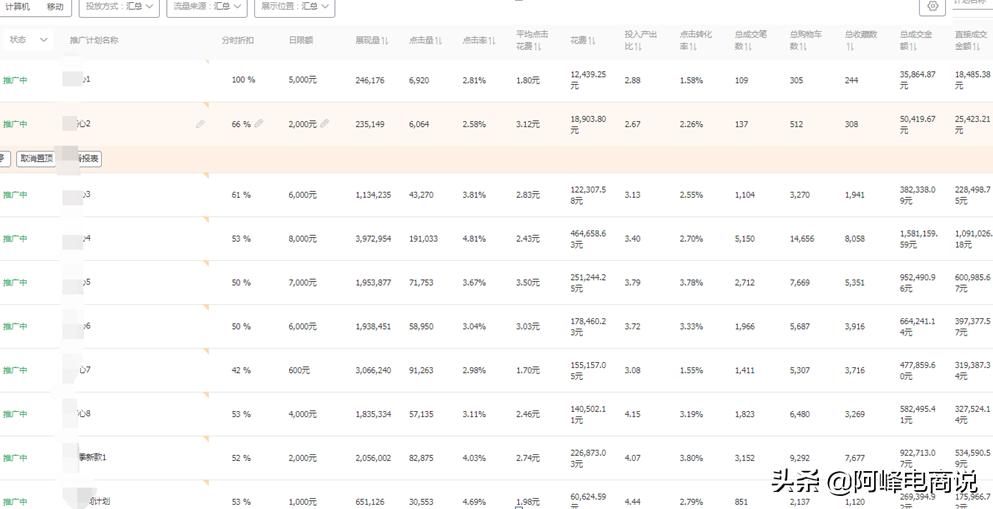993x509 pixels.
Task: Click the 4.15 ROI value
Action: click(x=632, y=414)
